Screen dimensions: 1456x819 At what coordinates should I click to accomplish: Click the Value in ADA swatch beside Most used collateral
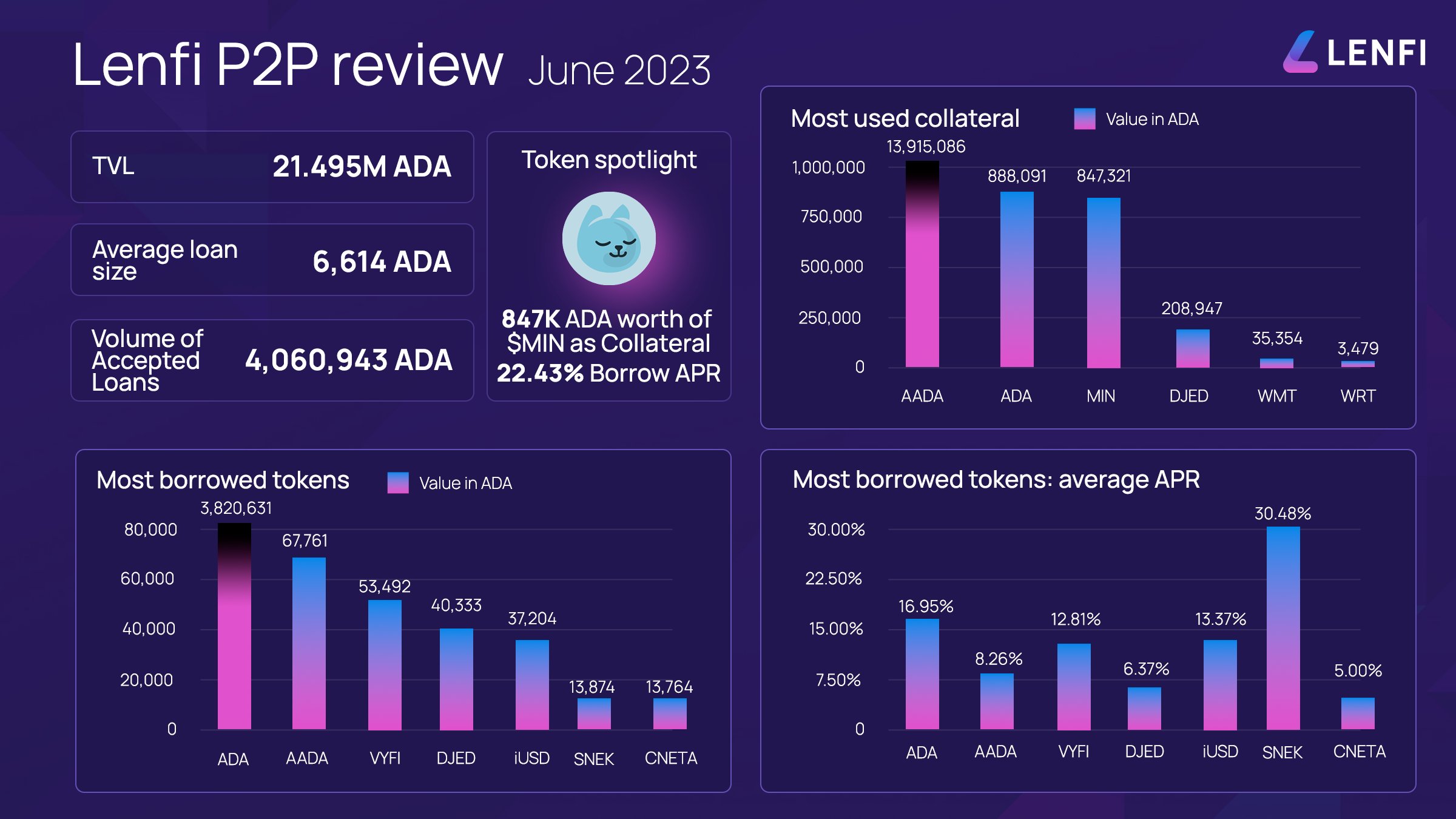click(x=1085, y=119)
